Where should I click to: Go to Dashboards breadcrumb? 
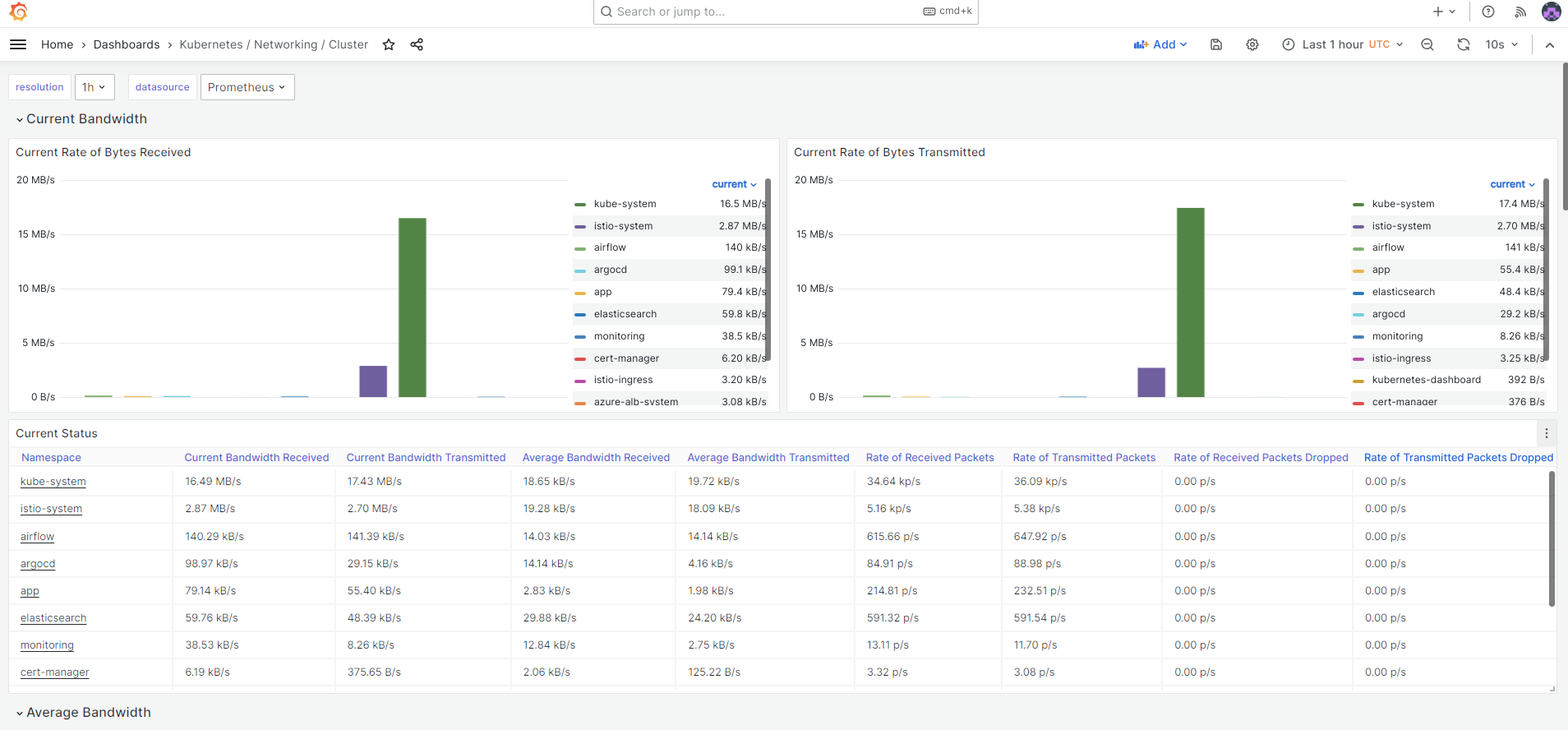(127, 44)
